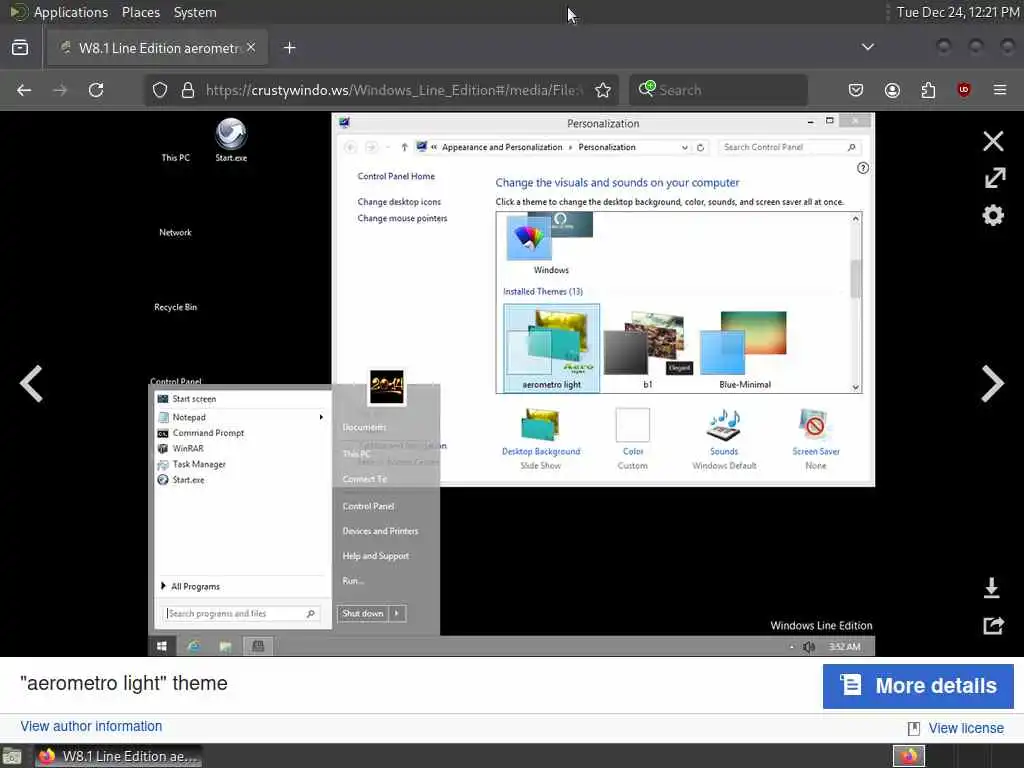
Task: Click the aerometro light theme thumbnail
Action: coord(551,348)
